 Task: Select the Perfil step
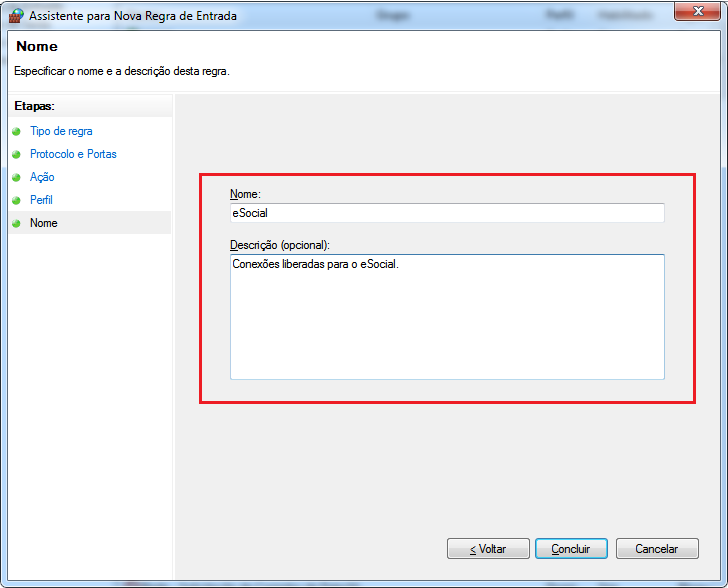(x=41, y=200)
